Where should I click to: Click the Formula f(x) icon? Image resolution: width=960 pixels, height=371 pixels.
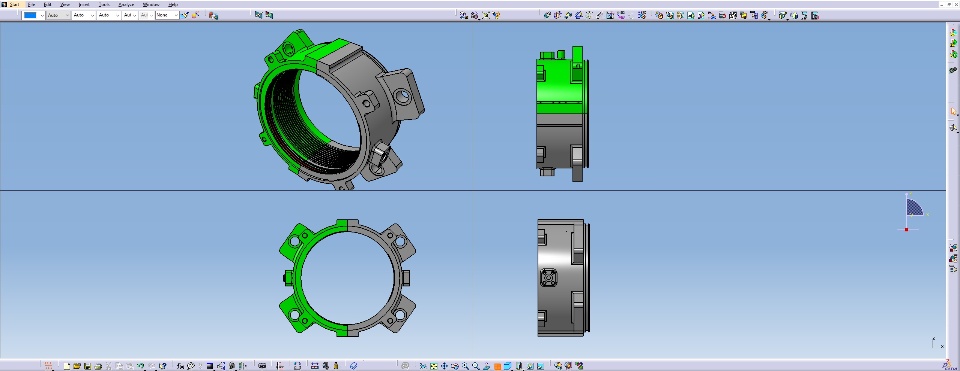[x=180, y=366]
